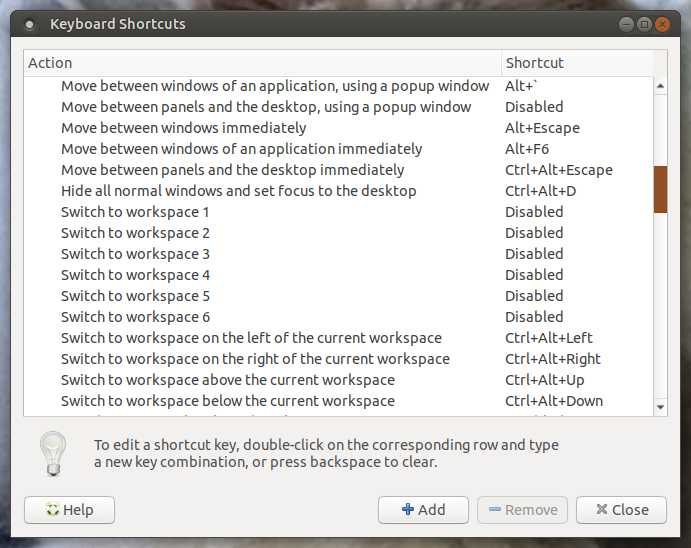Select the Ctrl+Alt+Left shortcut cell
691x548 pixels.
tap(549, 338)
